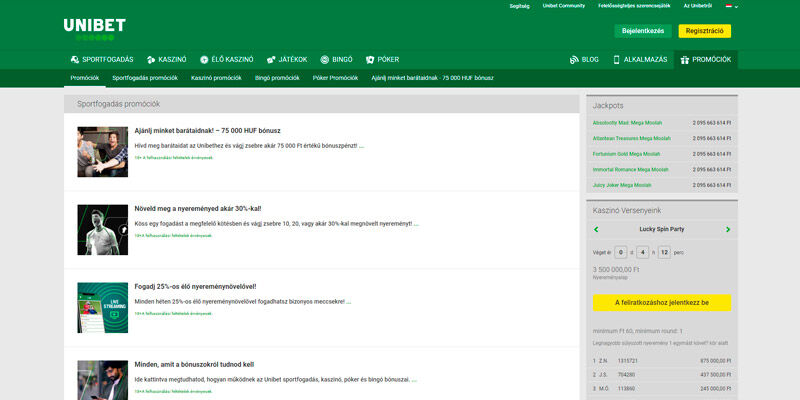Open terms link under 30% winnings promotion
The height and width of the screenshot is (400, 800).
[x=173, y=236]
